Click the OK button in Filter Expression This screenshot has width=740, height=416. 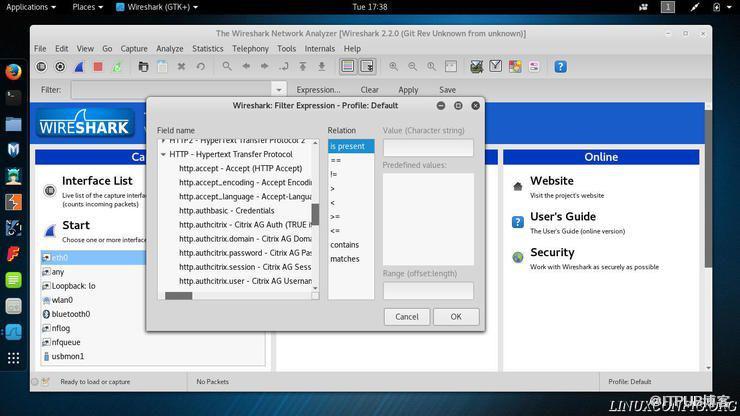tap(456, 317)
